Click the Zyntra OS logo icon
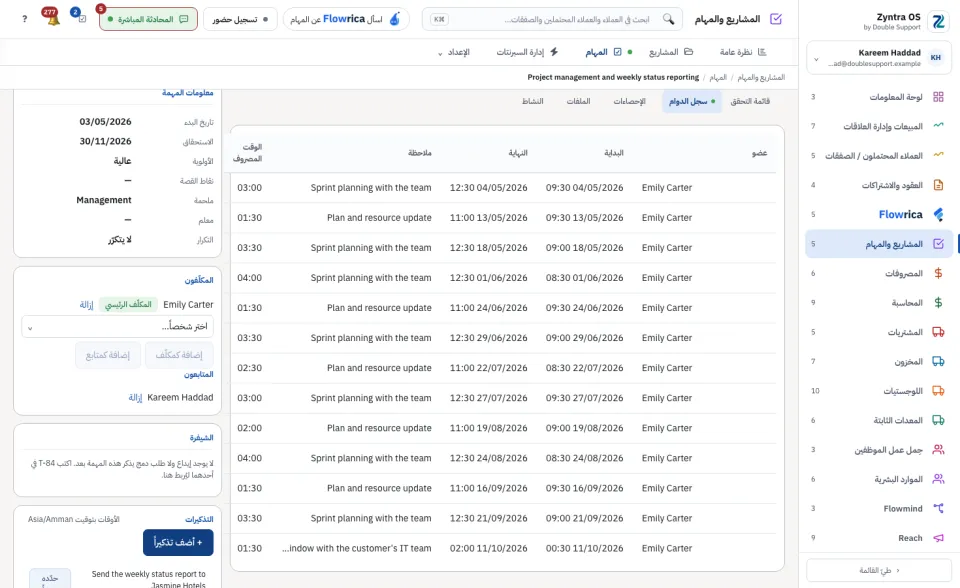 pos(938,21)
